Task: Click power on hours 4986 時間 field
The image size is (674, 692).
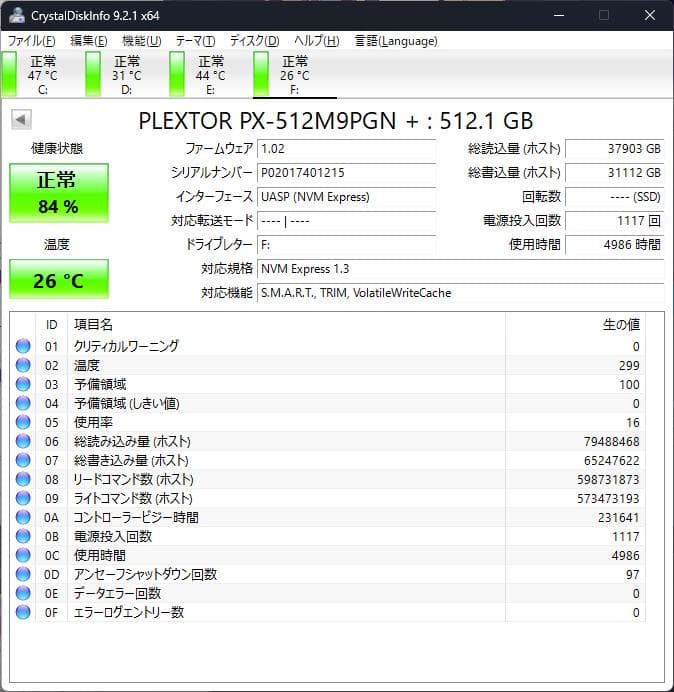Action: (x=614, y=244)
